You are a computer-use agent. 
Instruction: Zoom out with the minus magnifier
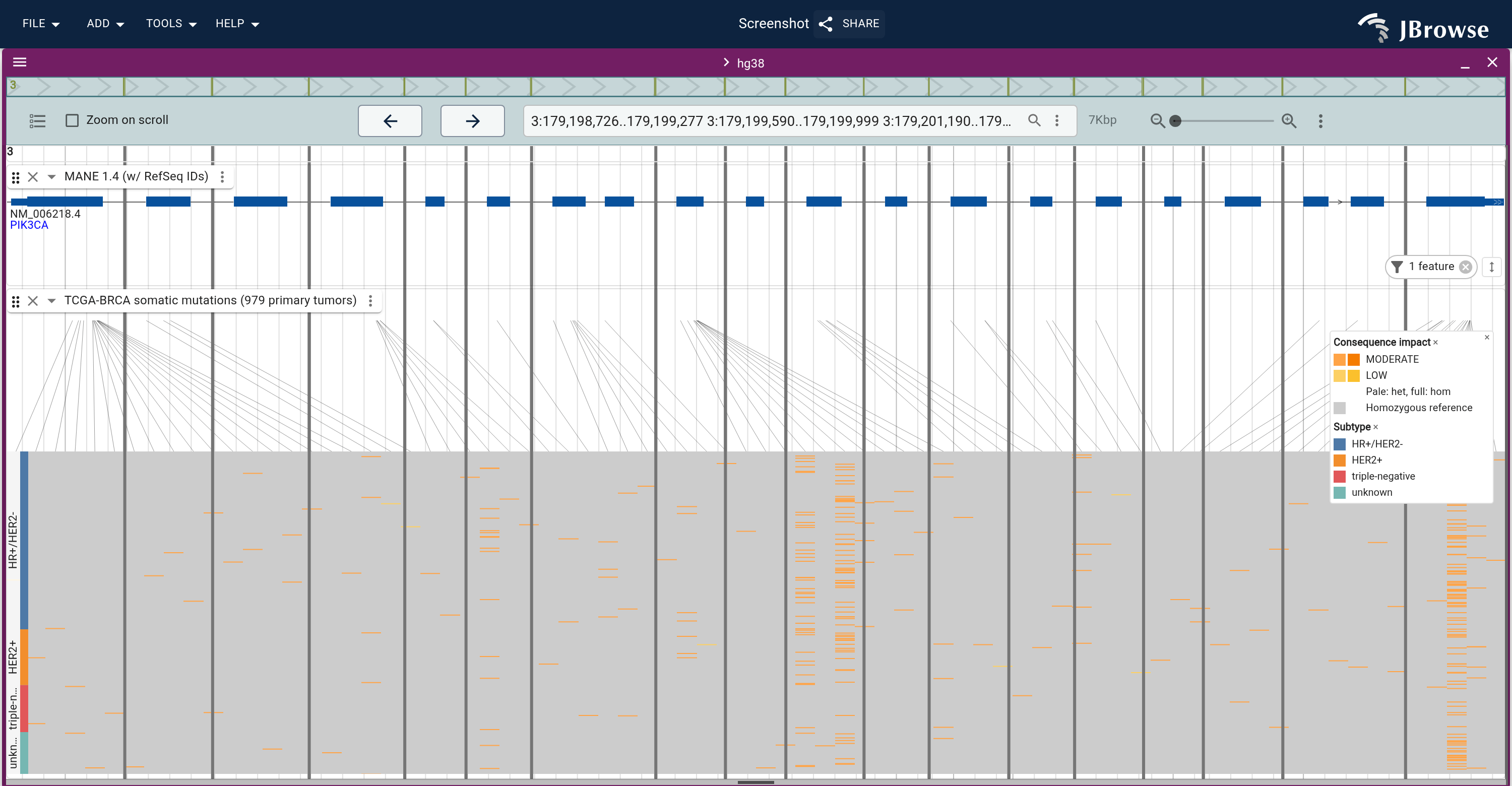coord(1158,121)
